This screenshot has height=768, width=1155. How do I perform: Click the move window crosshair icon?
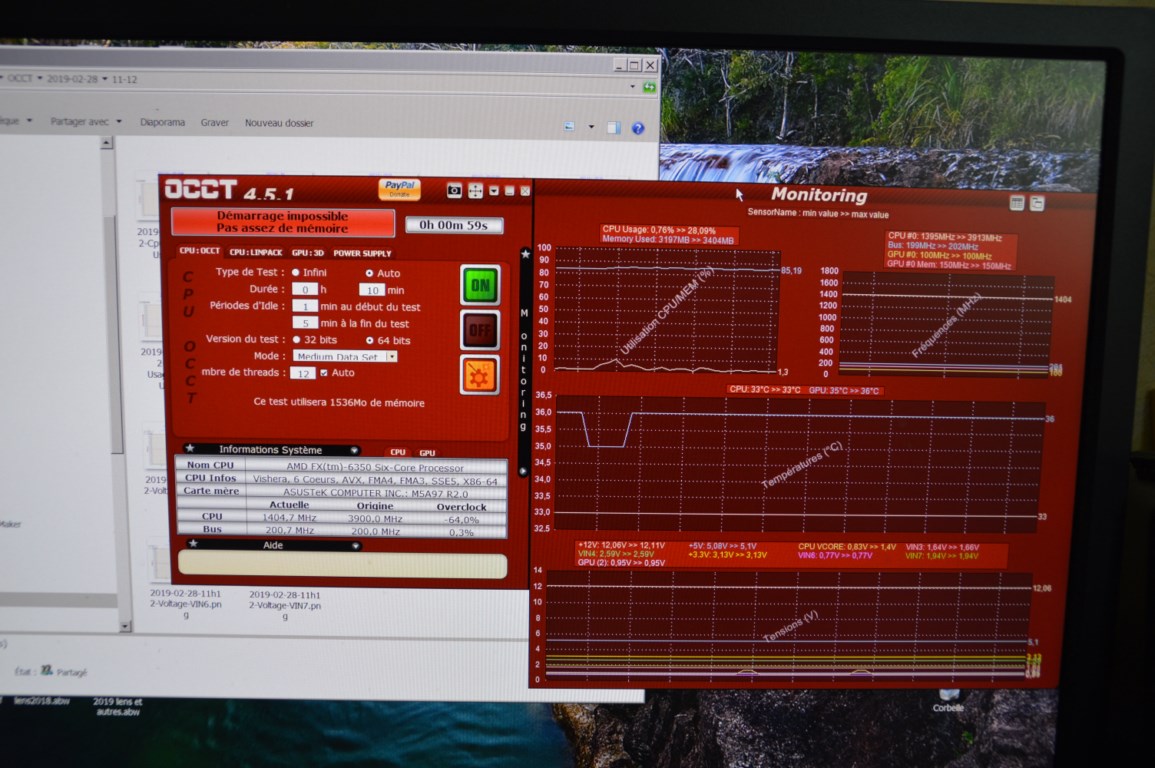click(x=475, y=190)
